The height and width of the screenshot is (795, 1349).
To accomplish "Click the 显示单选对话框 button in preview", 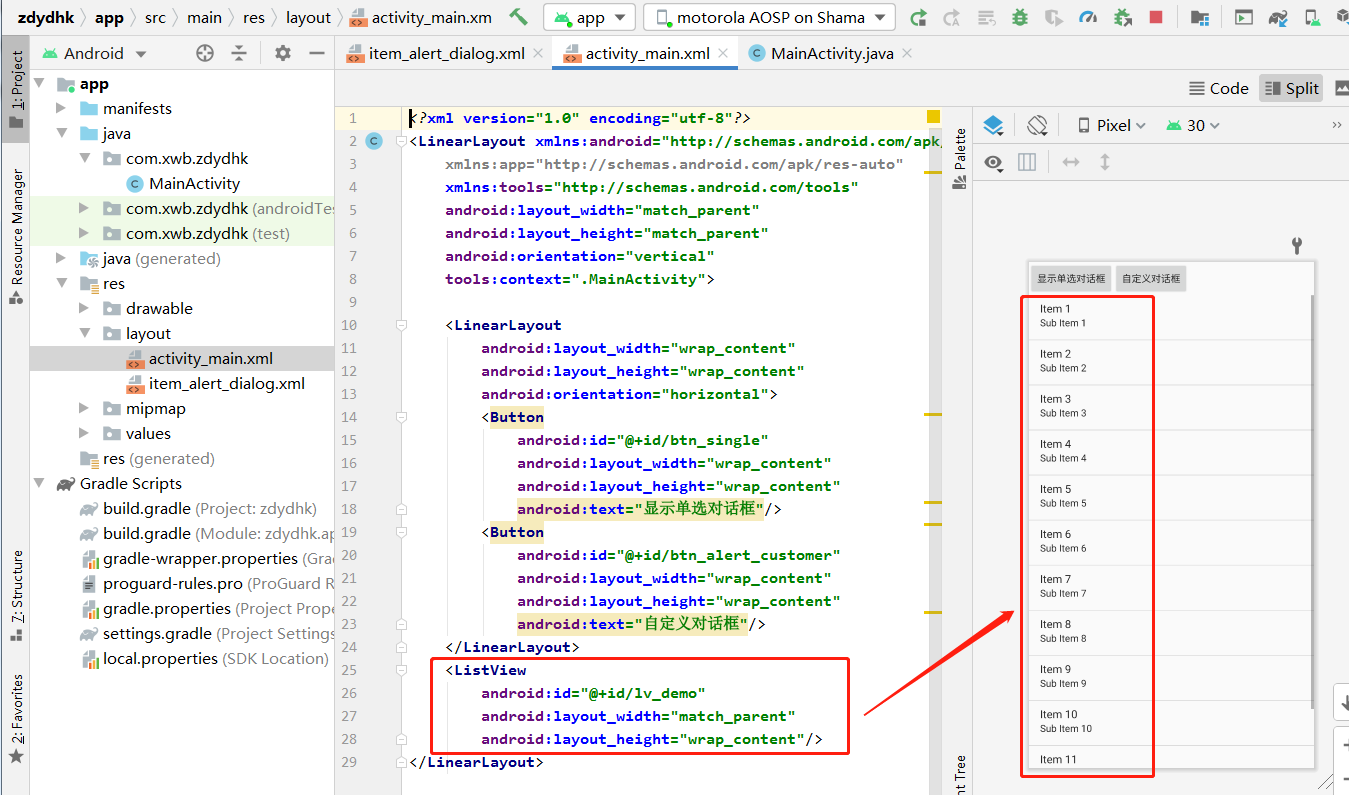I will pyautogui.click(x=1071, y=278).
